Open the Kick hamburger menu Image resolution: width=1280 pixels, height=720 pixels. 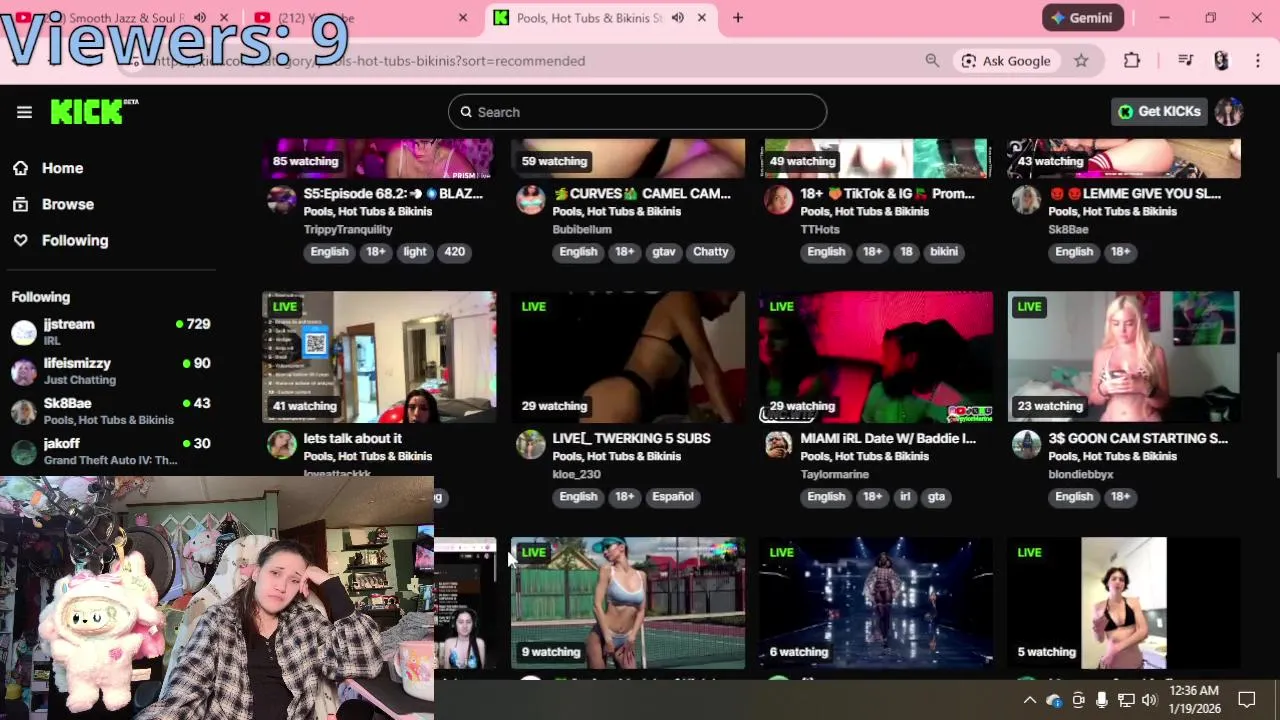tap(24, 112)
